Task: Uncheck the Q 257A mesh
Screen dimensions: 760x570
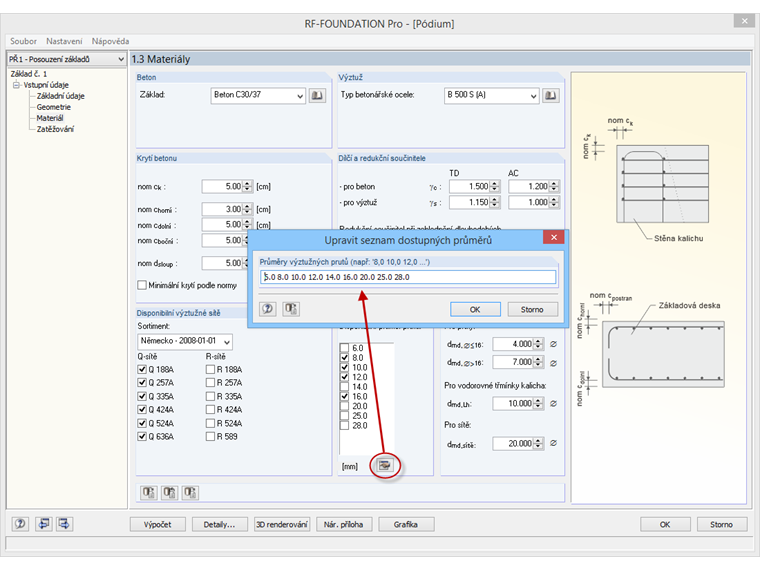Action: [x=142, y=383]
